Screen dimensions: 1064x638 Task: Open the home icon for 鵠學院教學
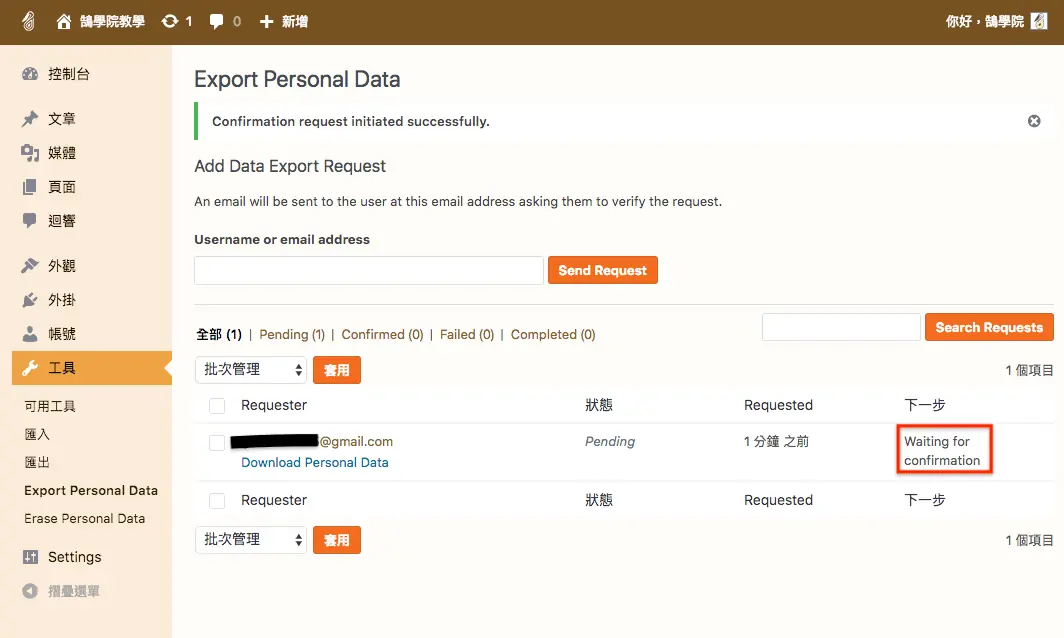(x=64, y=22)
